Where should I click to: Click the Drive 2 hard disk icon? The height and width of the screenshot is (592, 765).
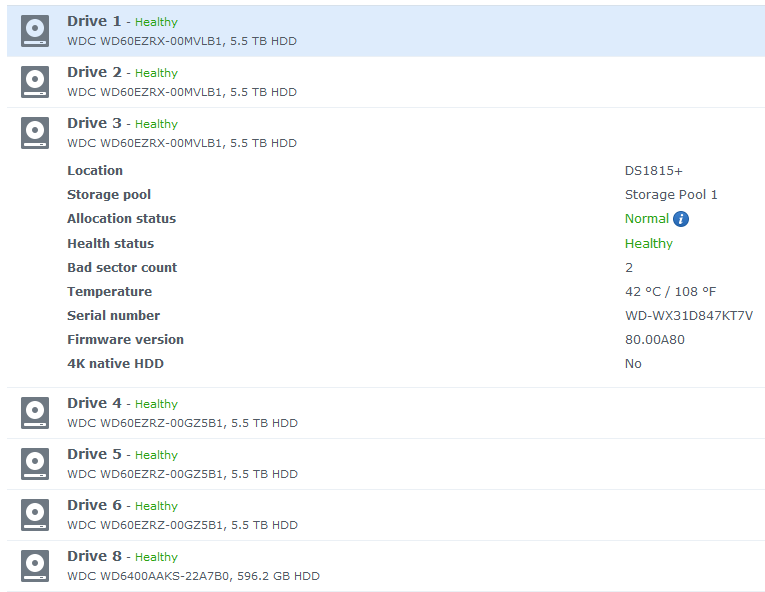coord(35,82)
